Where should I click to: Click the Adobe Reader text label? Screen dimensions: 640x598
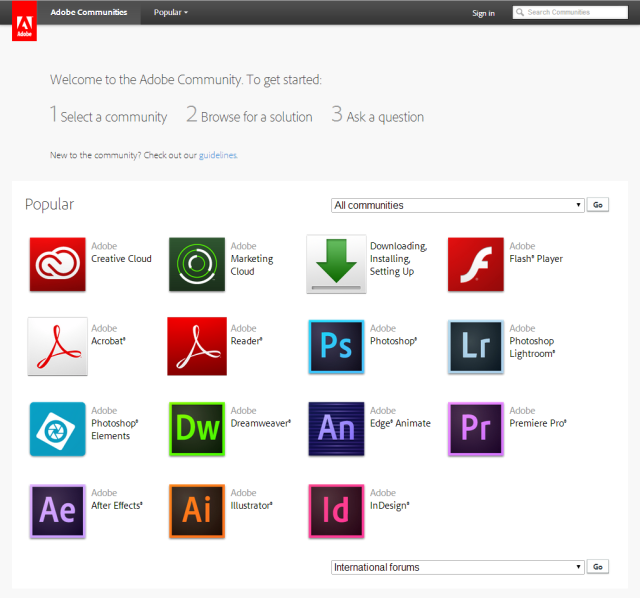coord(247,335)
